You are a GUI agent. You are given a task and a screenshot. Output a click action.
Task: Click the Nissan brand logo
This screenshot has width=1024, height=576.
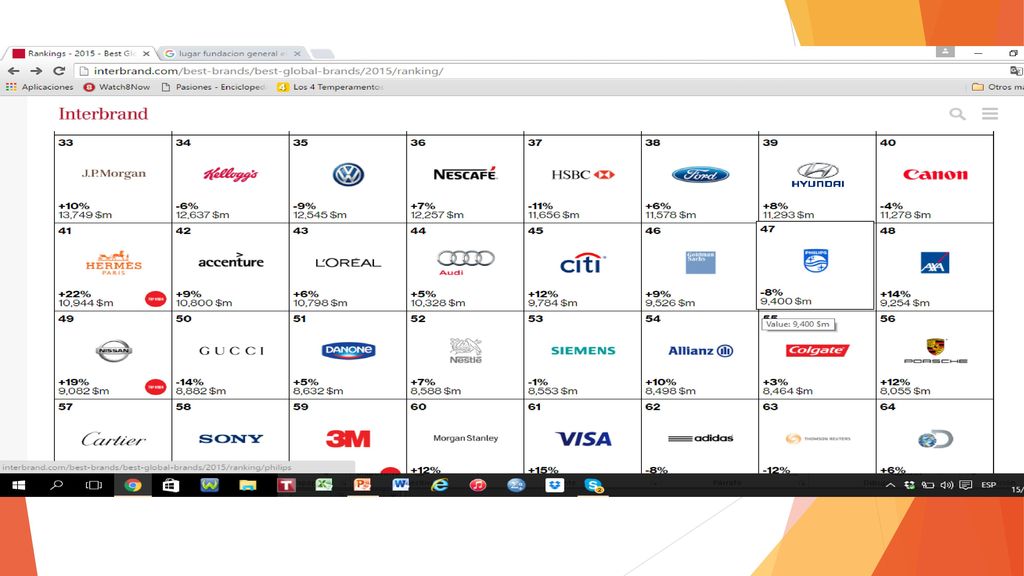point(114,351)
